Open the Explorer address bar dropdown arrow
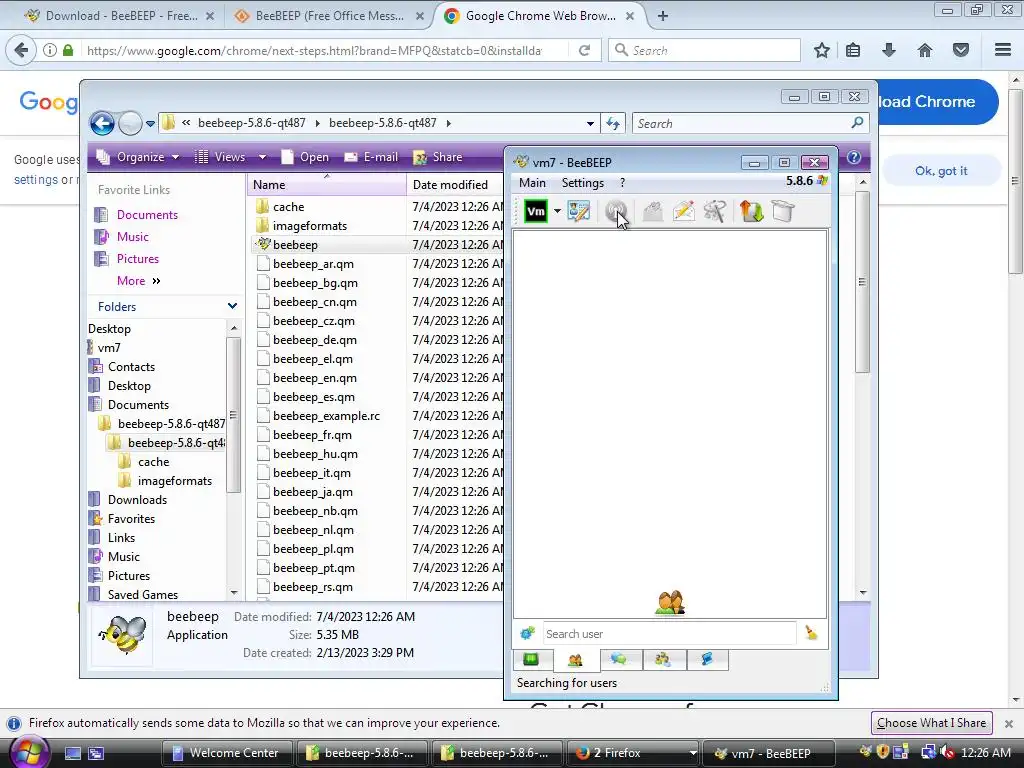Screen dimensions: 1024x768 [590, 123]
